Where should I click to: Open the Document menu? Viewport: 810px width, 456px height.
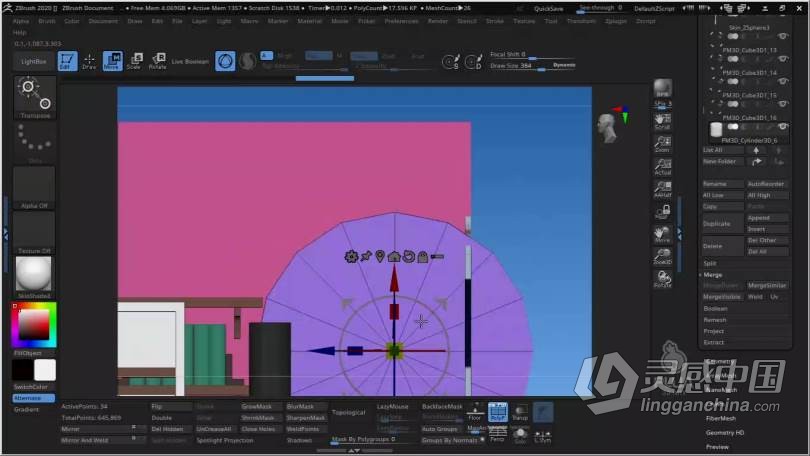pyautogui.click(x=103, y=21)
